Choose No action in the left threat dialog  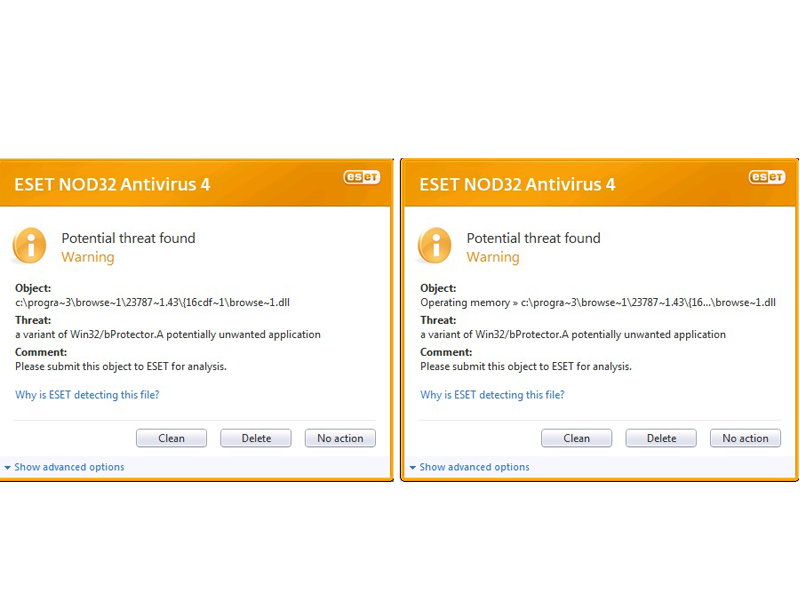(340, 438)
